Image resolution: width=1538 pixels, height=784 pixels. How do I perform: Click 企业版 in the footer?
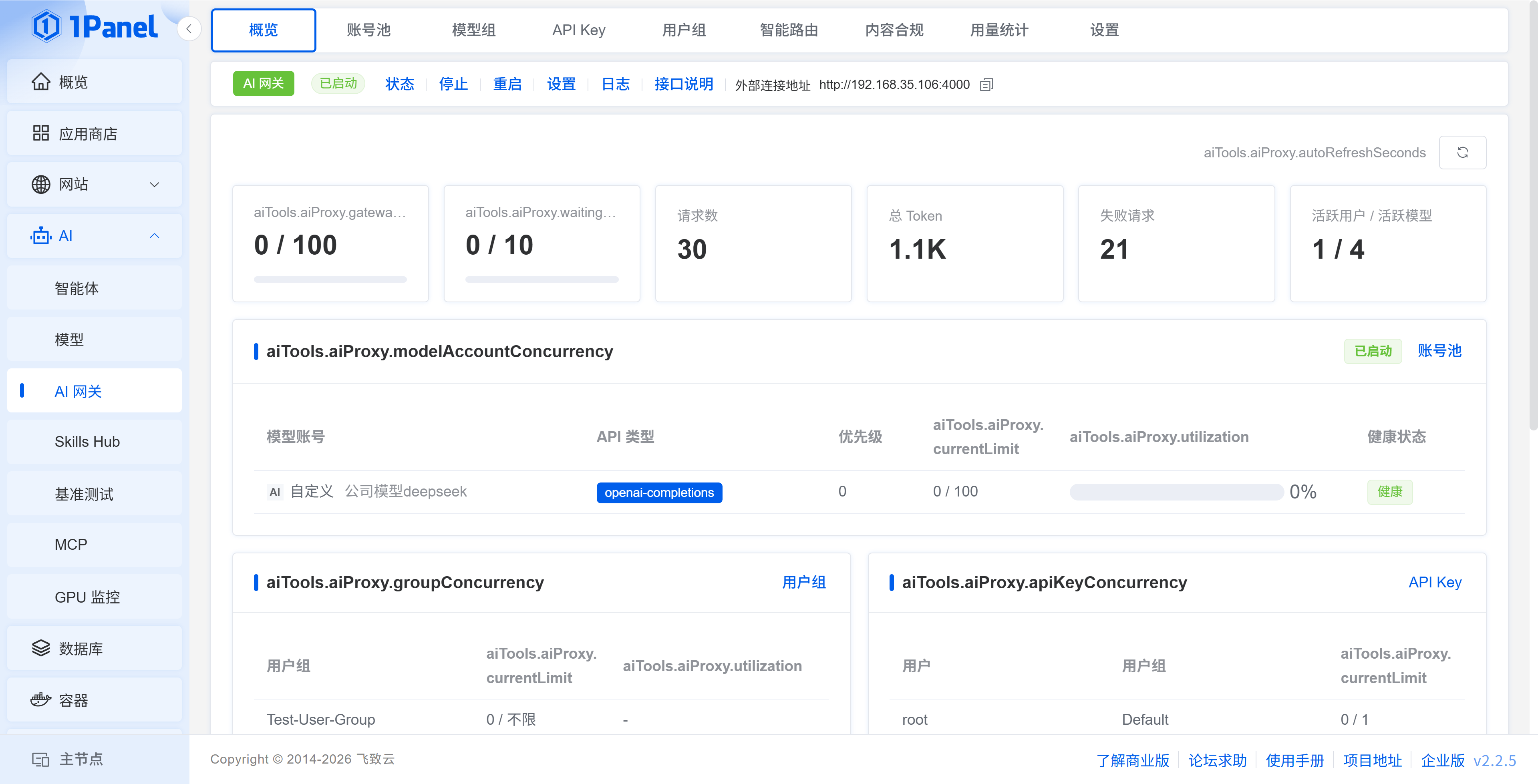[1442, 760]
